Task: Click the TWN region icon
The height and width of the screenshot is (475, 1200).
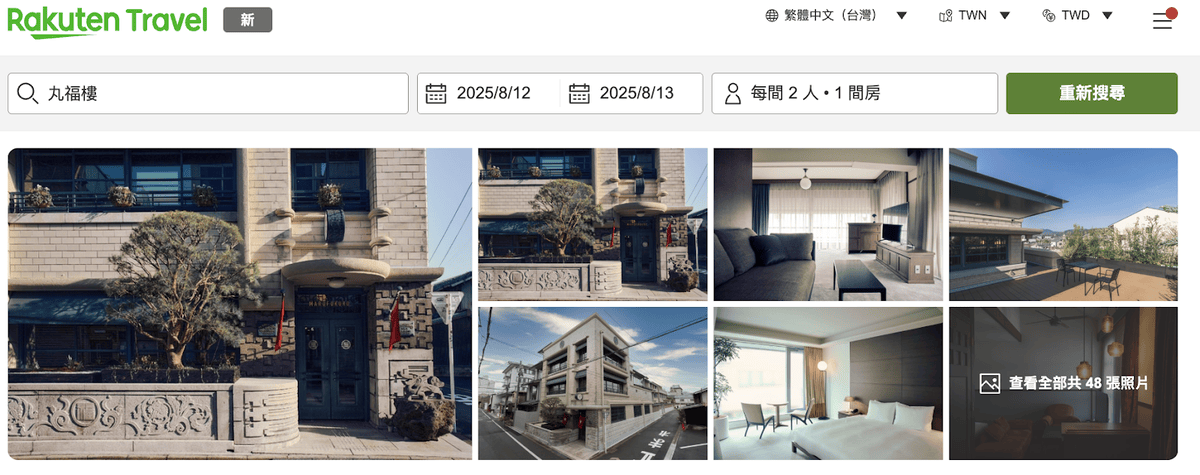Action: 945,15
